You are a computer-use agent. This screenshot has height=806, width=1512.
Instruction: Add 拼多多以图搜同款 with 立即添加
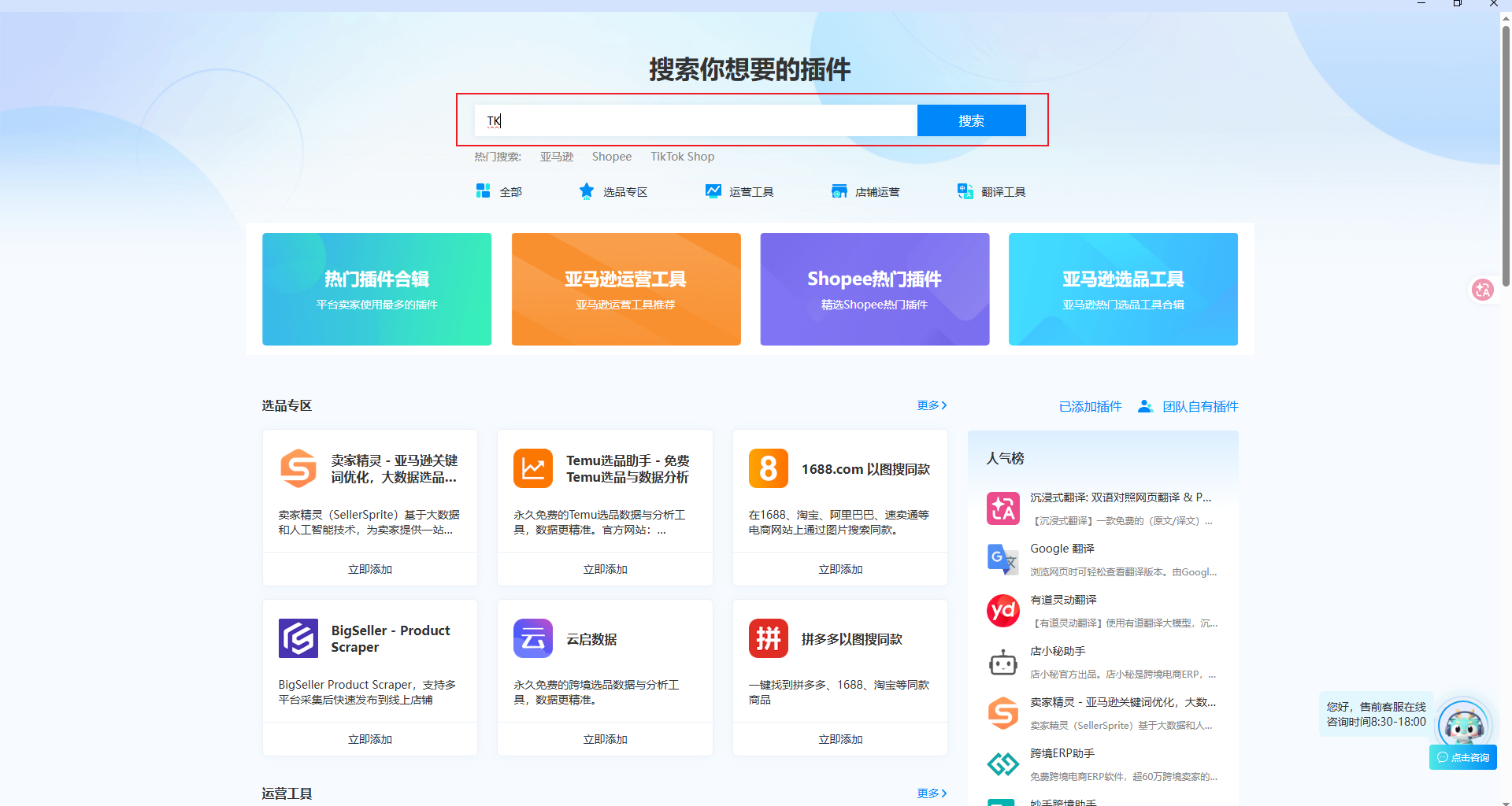(840, 739)
